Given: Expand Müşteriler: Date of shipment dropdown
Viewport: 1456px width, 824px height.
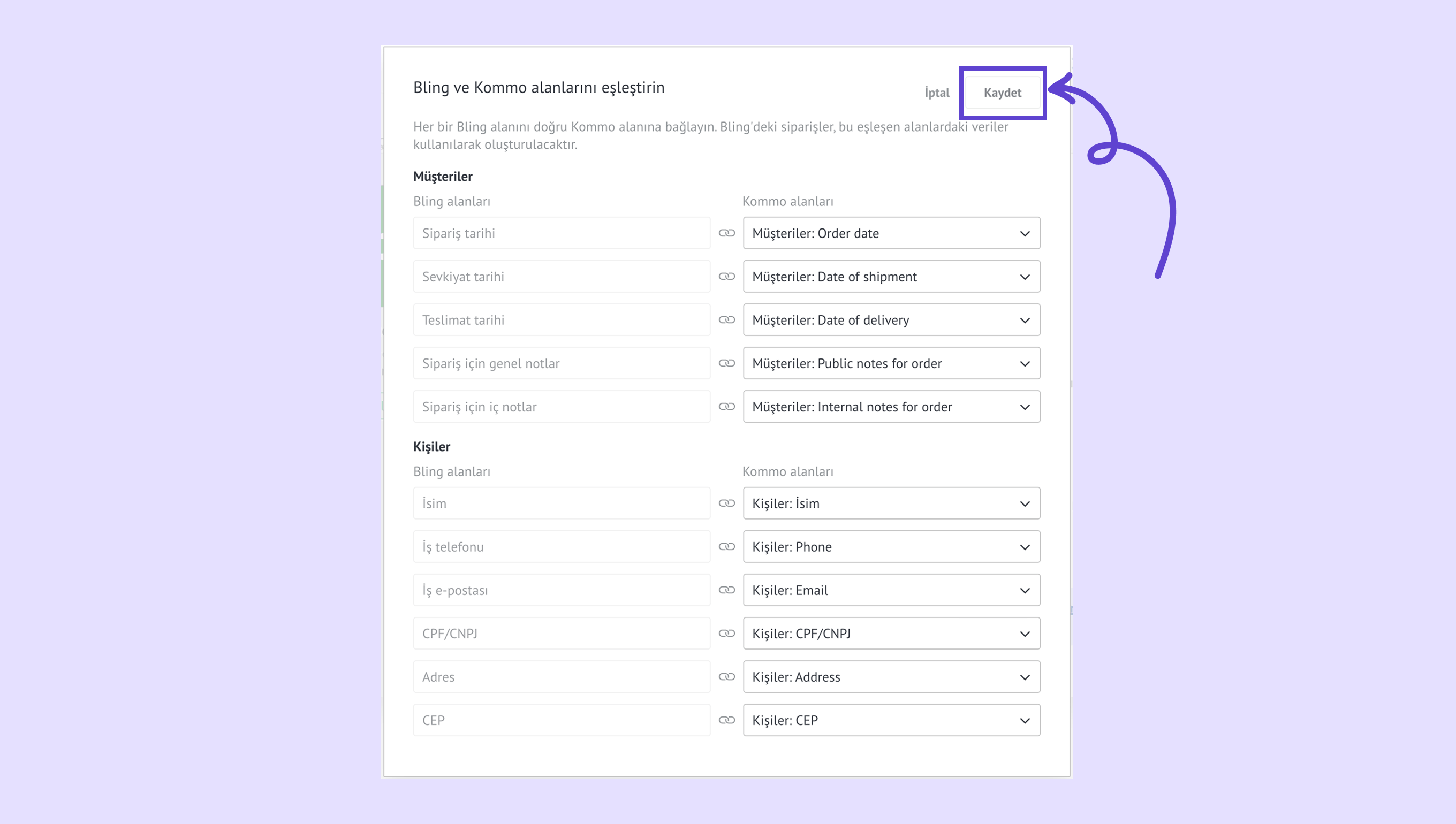Looking at the screenshot, I should 891,277.
